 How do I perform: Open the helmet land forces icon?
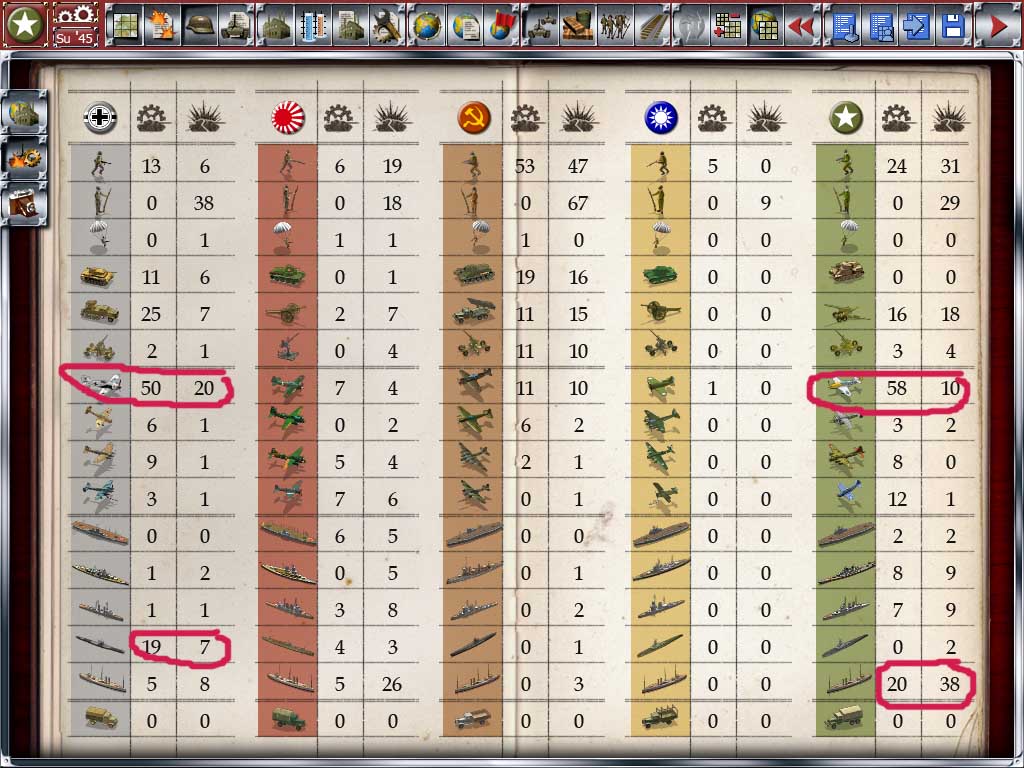199,26
